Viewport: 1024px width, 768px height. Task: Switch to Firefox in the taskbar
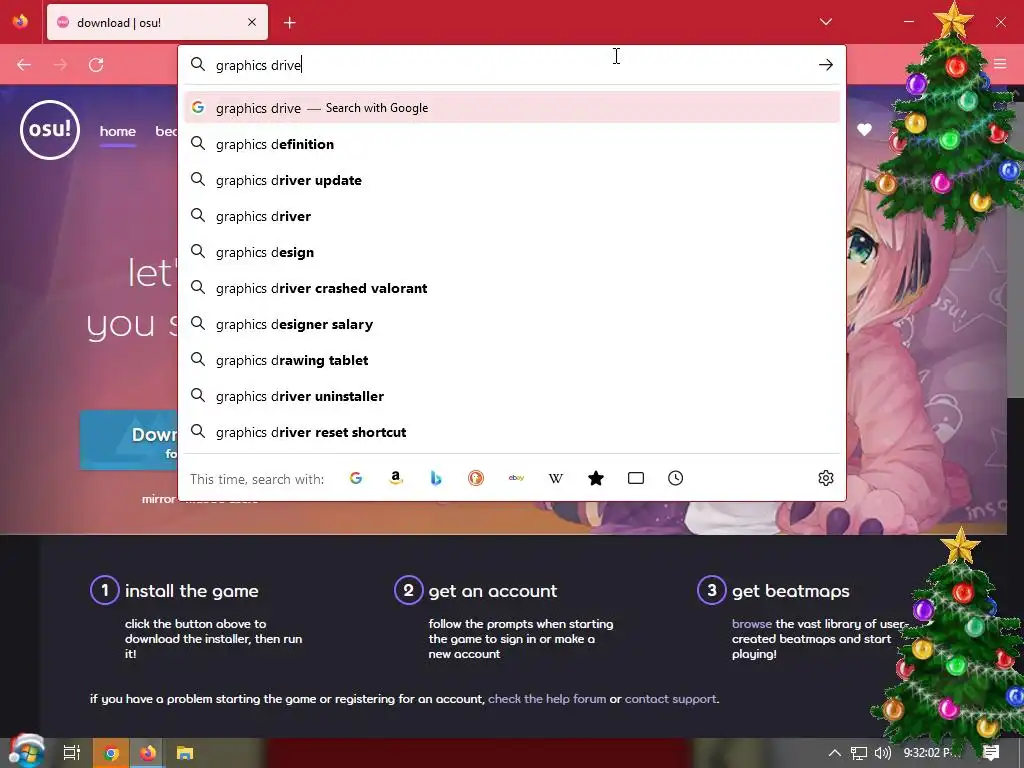[x=148, y=753]
